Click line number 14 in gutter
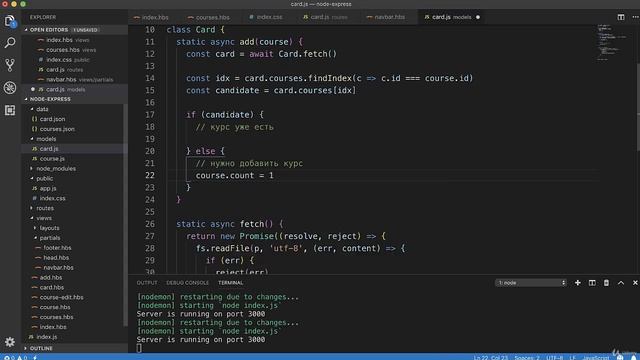This screenshot has width=640, height=360. click(150, 78)
